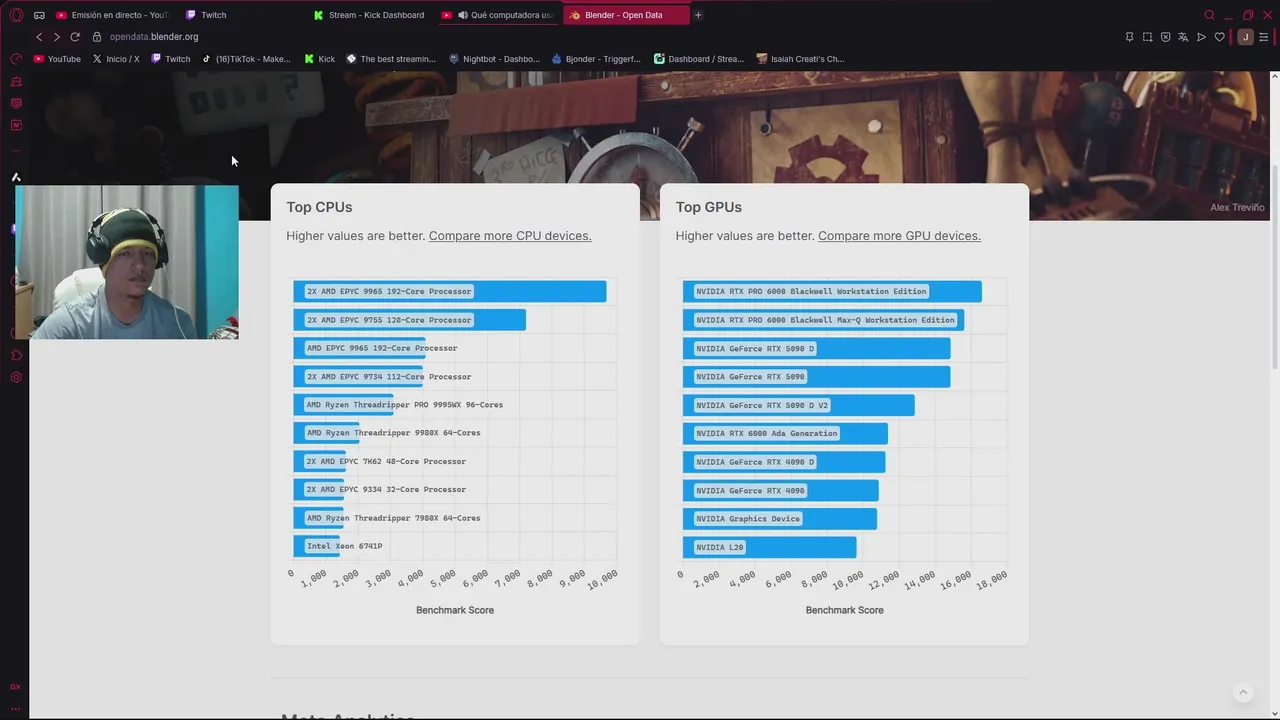
Task: Open Dashboard / Streamlabs bookmark
Action: tap(699, 59)
